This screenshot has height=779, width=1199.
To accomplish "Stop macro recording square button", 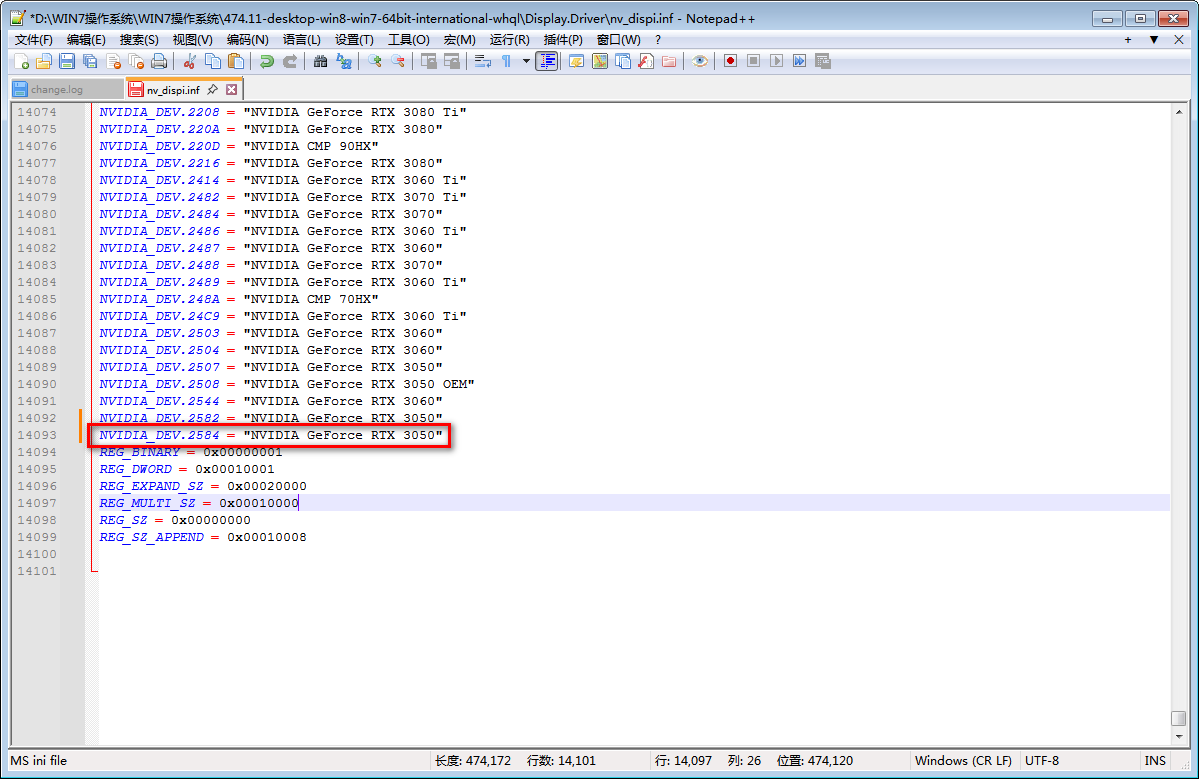I will [x=753, y=61].
